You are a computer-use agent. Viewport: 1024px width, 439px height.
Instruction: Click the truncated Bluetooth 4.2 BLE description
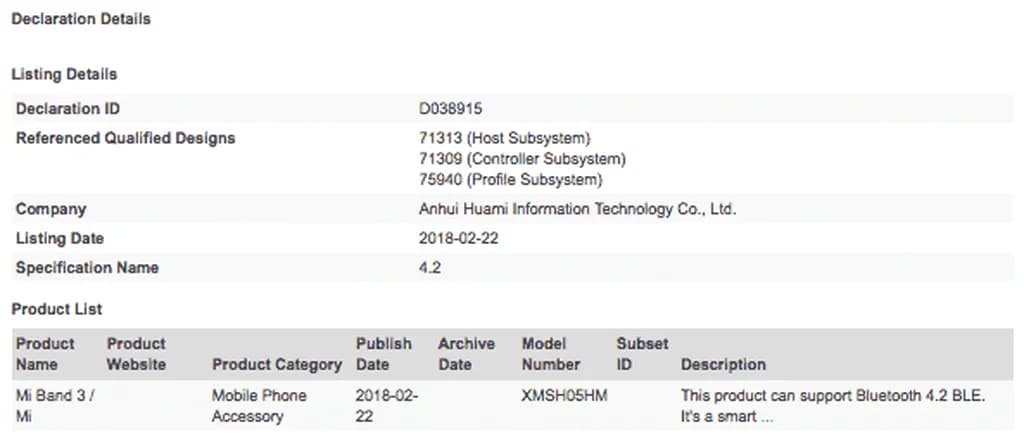pyautogui.click(x=833, y=405)
